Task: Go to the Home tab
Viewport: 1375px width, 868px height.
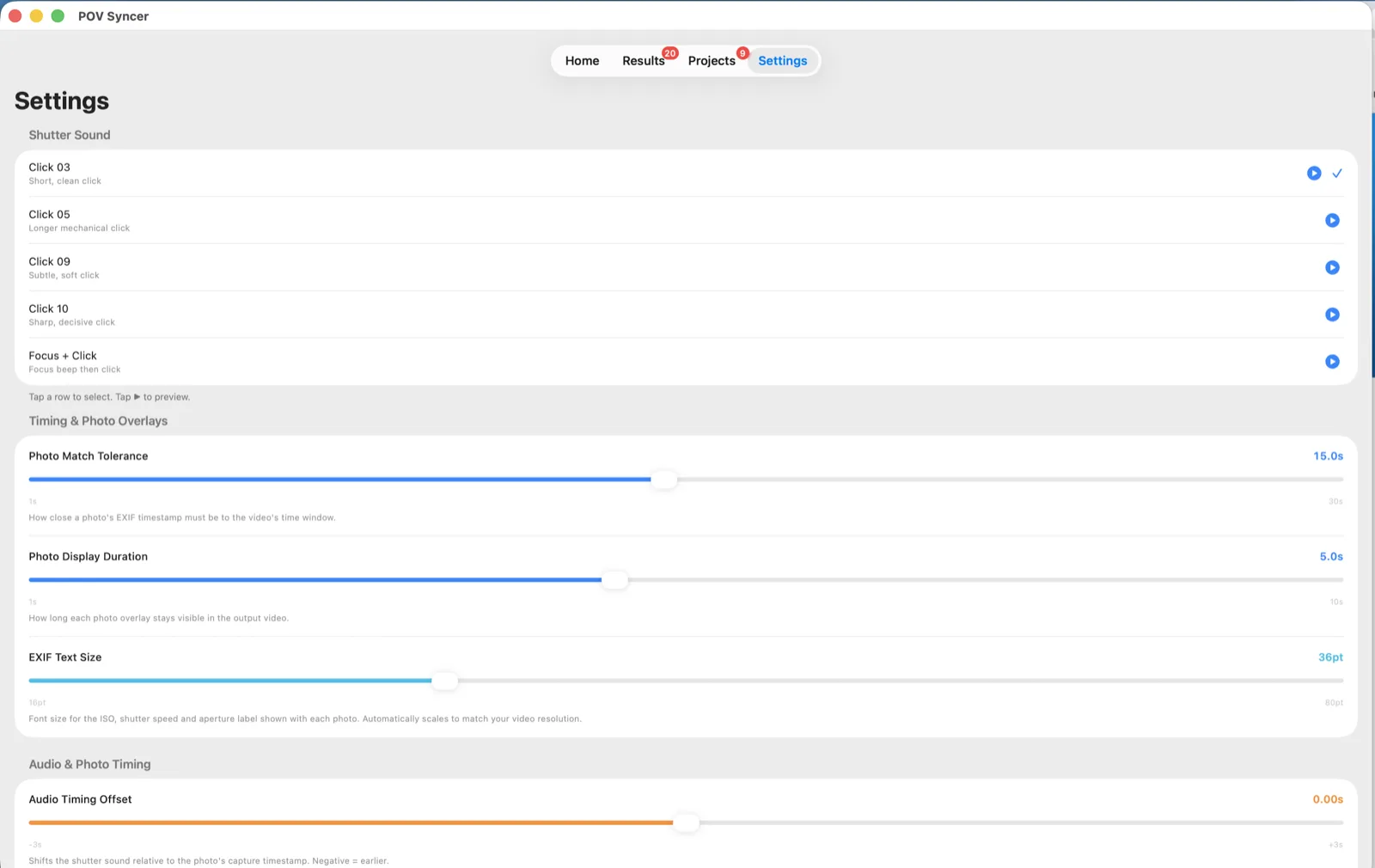Action: pos(582,61)
